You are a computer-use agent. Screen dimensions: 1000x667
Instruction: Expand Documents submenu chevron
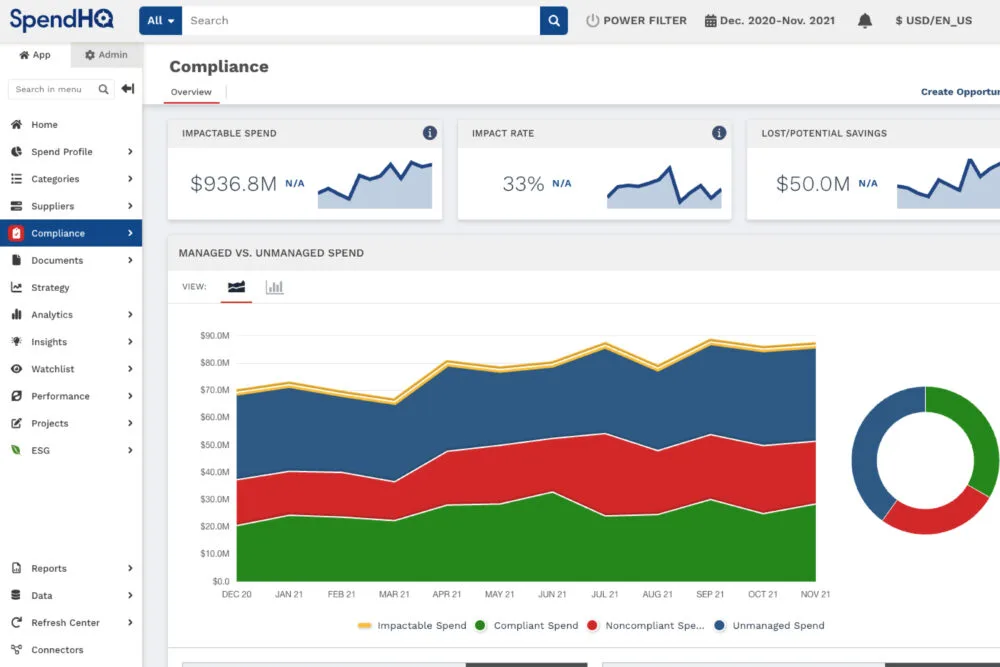[x=130, y=260]
